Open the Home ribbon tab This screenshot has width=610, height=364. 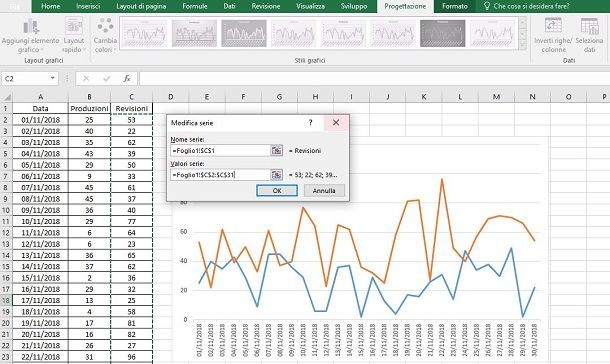click(51, 6)
